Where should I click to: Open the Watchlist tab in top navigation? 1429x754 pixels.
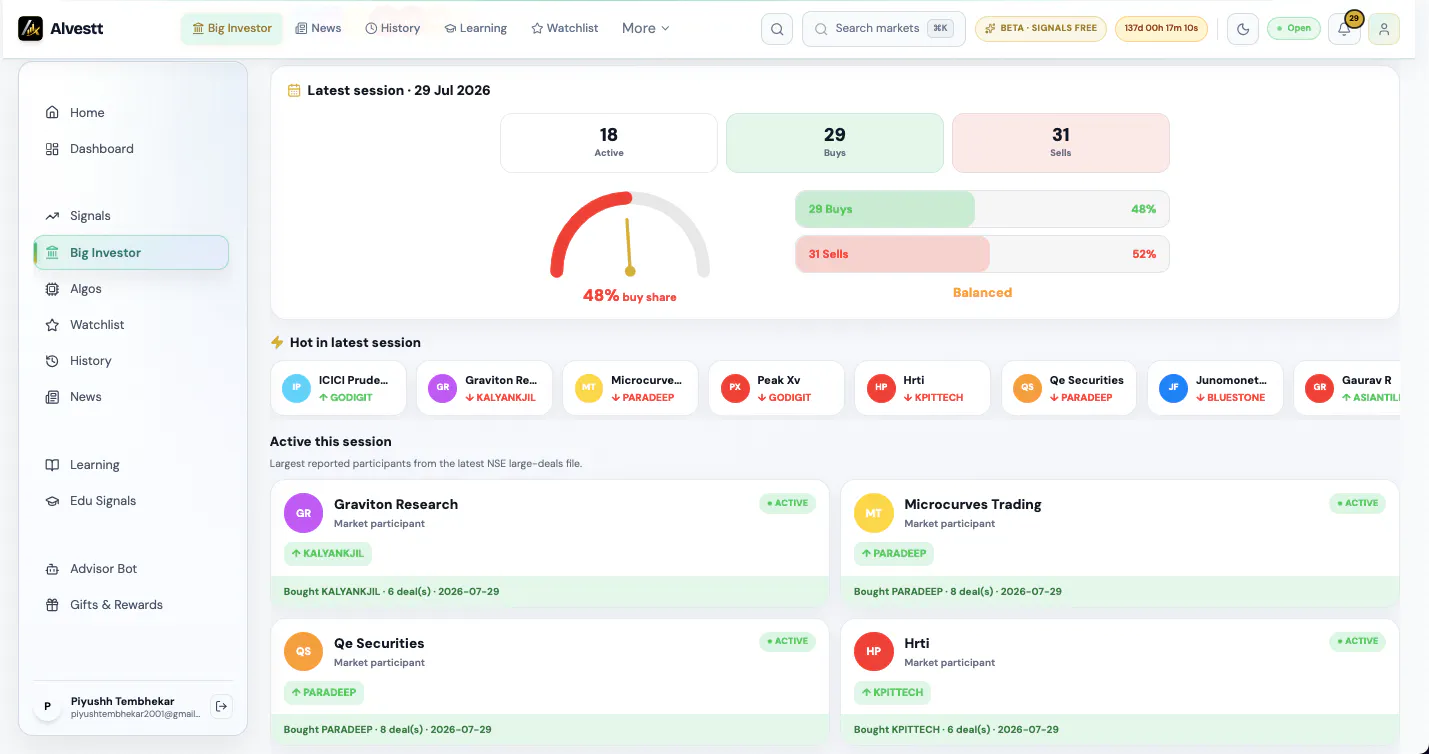click(x=565, y=28)
